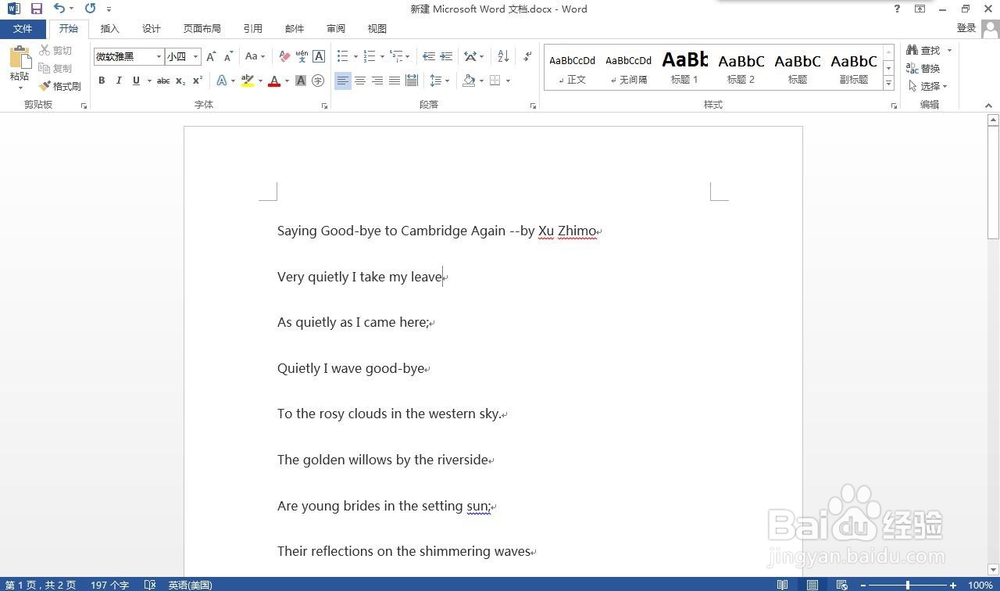Viewport: 1000px width, 591px height.
Task: Open the proofing errors status icon
Action: pyautogui.click(x=150, y=585)
